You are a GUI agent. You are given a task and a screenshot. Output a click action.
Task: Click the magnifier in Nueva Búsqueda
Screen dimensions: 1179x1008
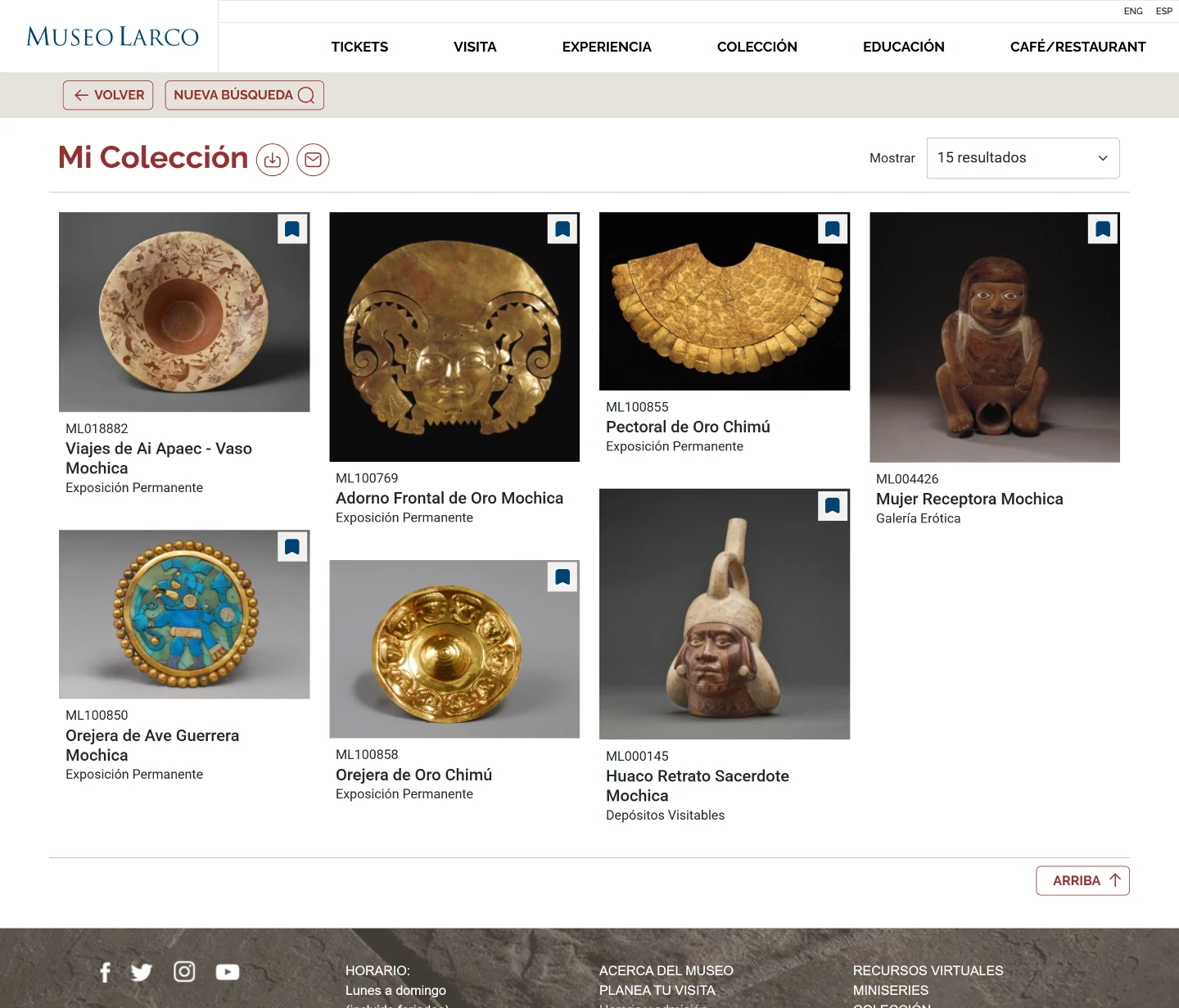(x=306, y=95)
